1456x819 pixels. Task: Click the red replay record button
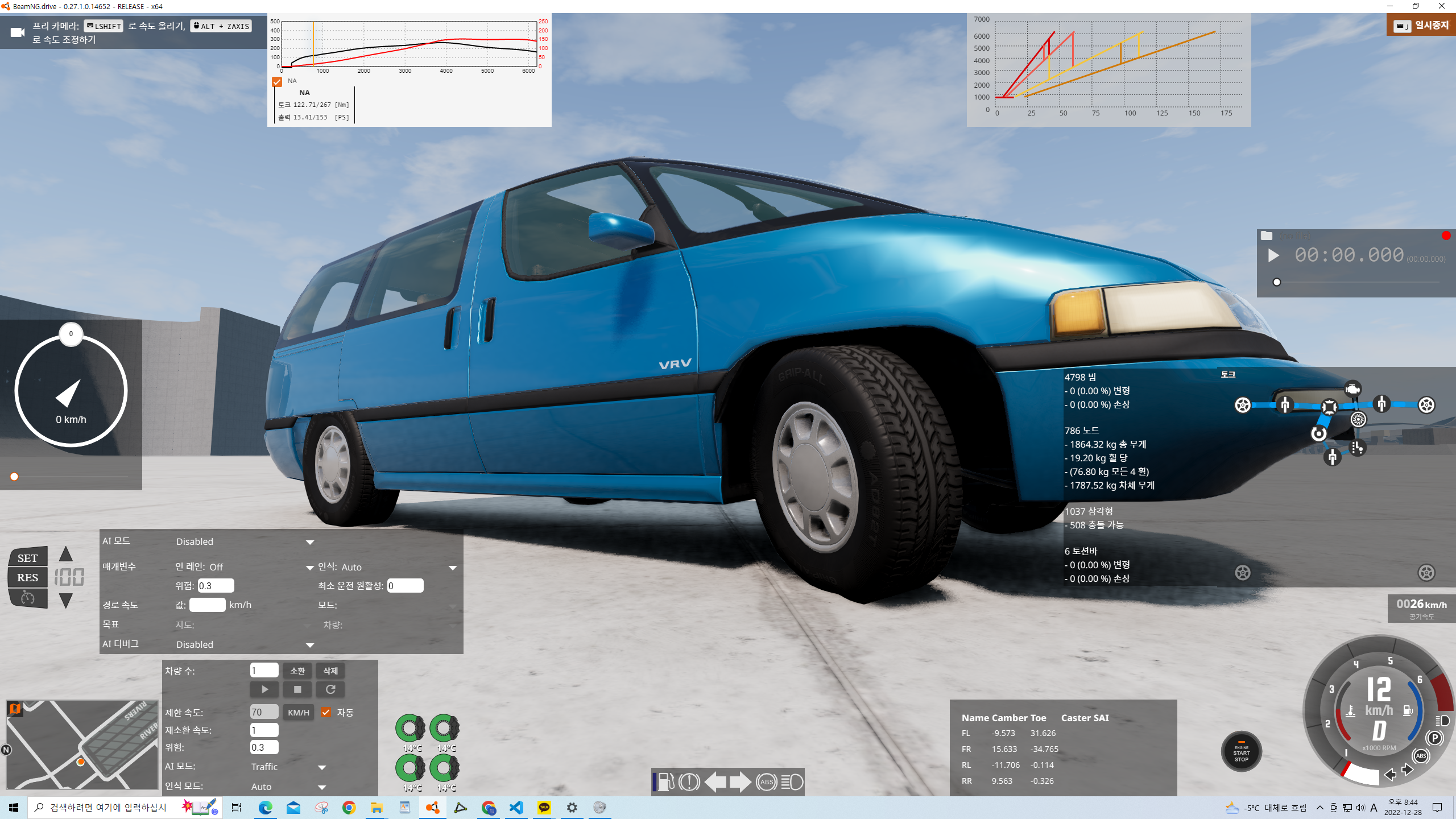point(1446,235)
